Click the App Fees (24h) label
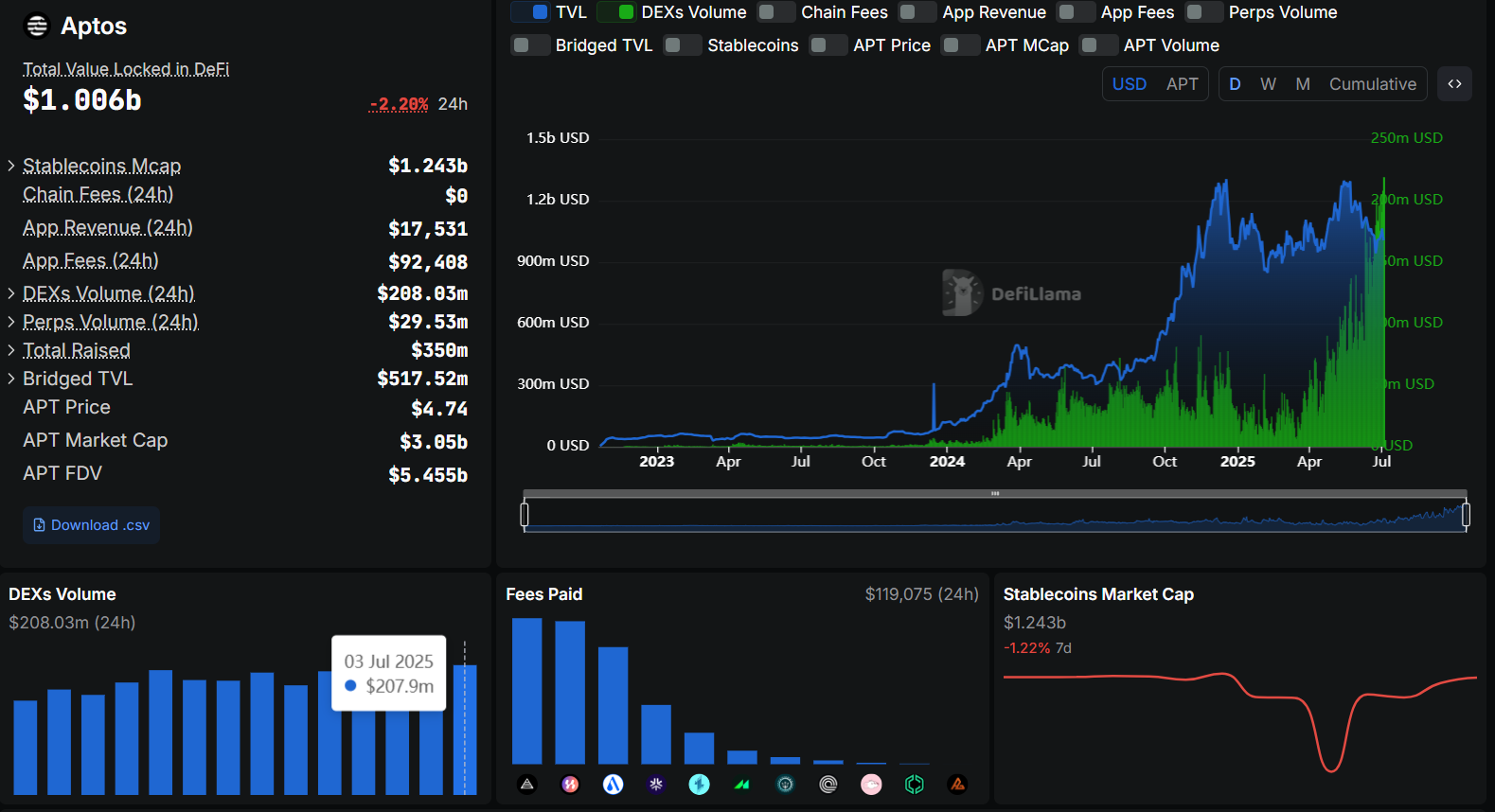This screenshot has width=1495, height=812. [x=91, y=260]
